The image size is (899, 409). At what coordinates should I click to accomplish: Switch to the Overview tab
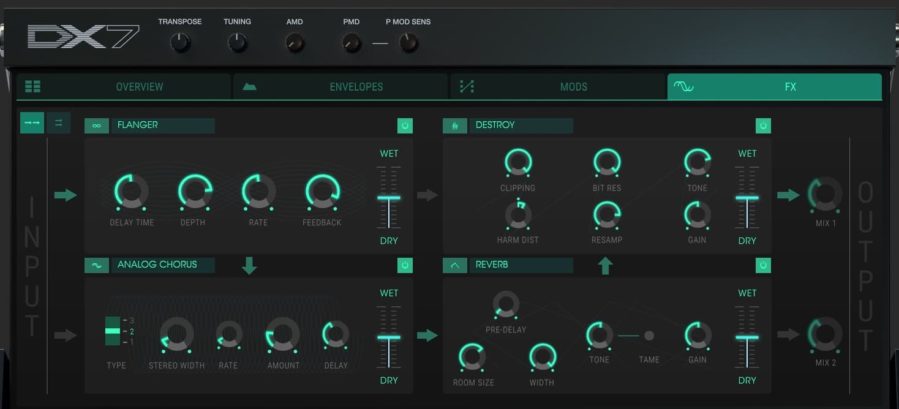124,87
